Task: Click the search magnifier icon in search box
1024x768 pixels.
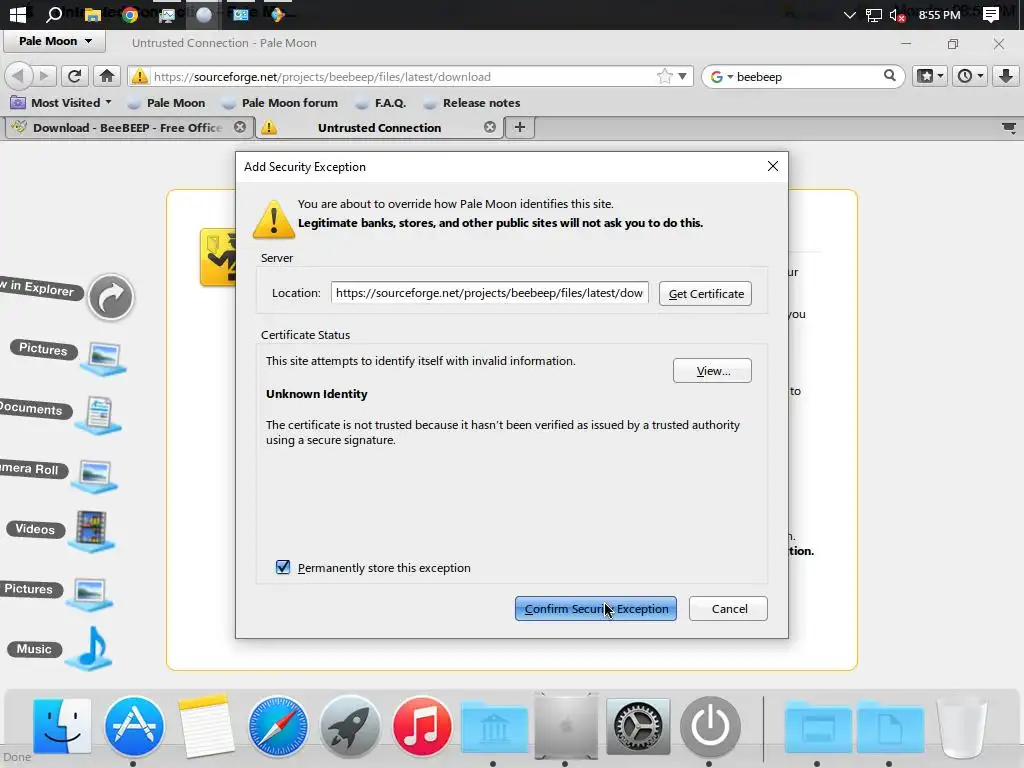Action: (889, 76)
